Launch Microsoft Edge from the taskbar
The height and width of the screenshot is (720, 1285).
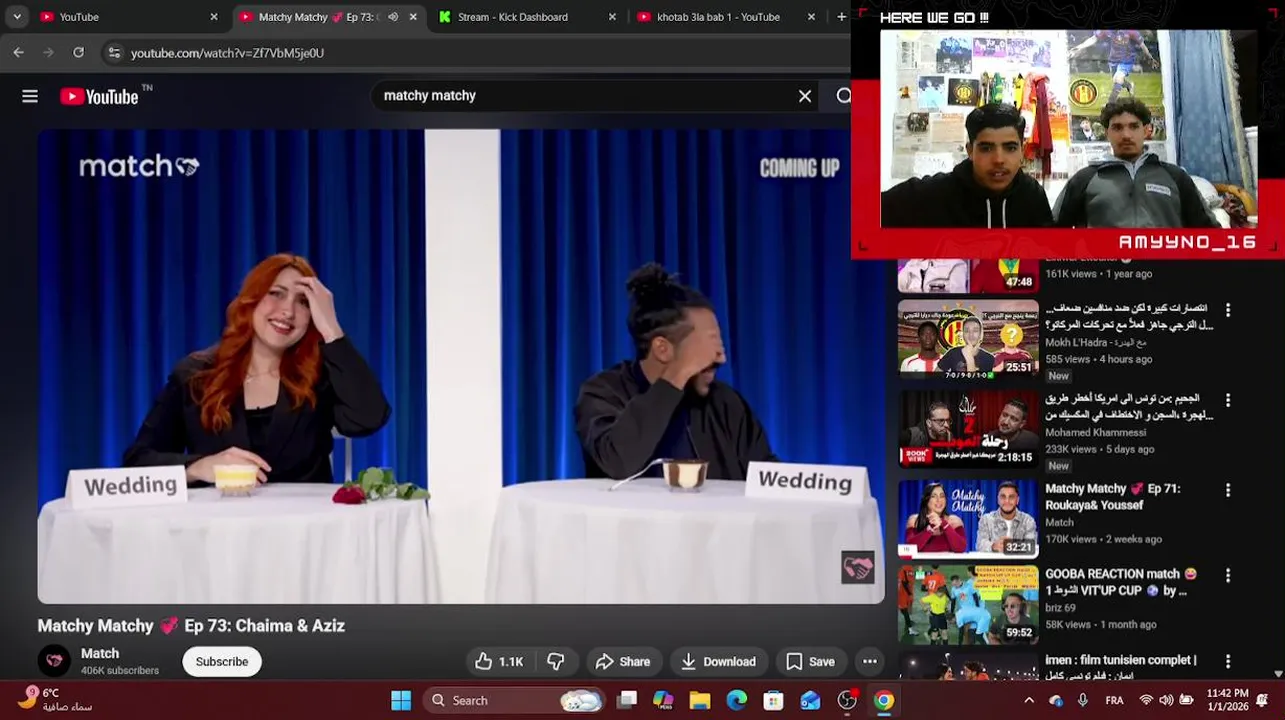[737, 701]
